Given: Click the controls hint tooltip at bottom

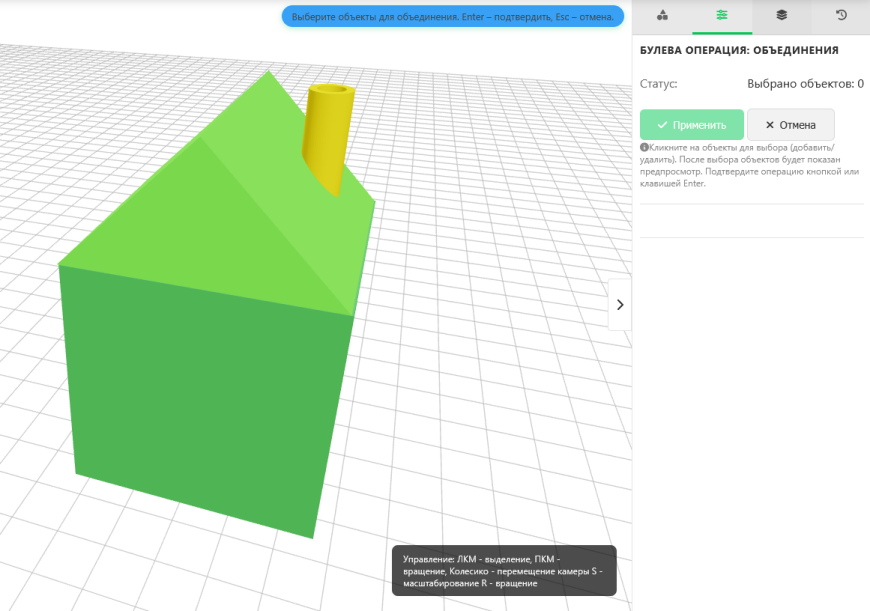Looking at the screenshot, I should (x=505, y=572).
